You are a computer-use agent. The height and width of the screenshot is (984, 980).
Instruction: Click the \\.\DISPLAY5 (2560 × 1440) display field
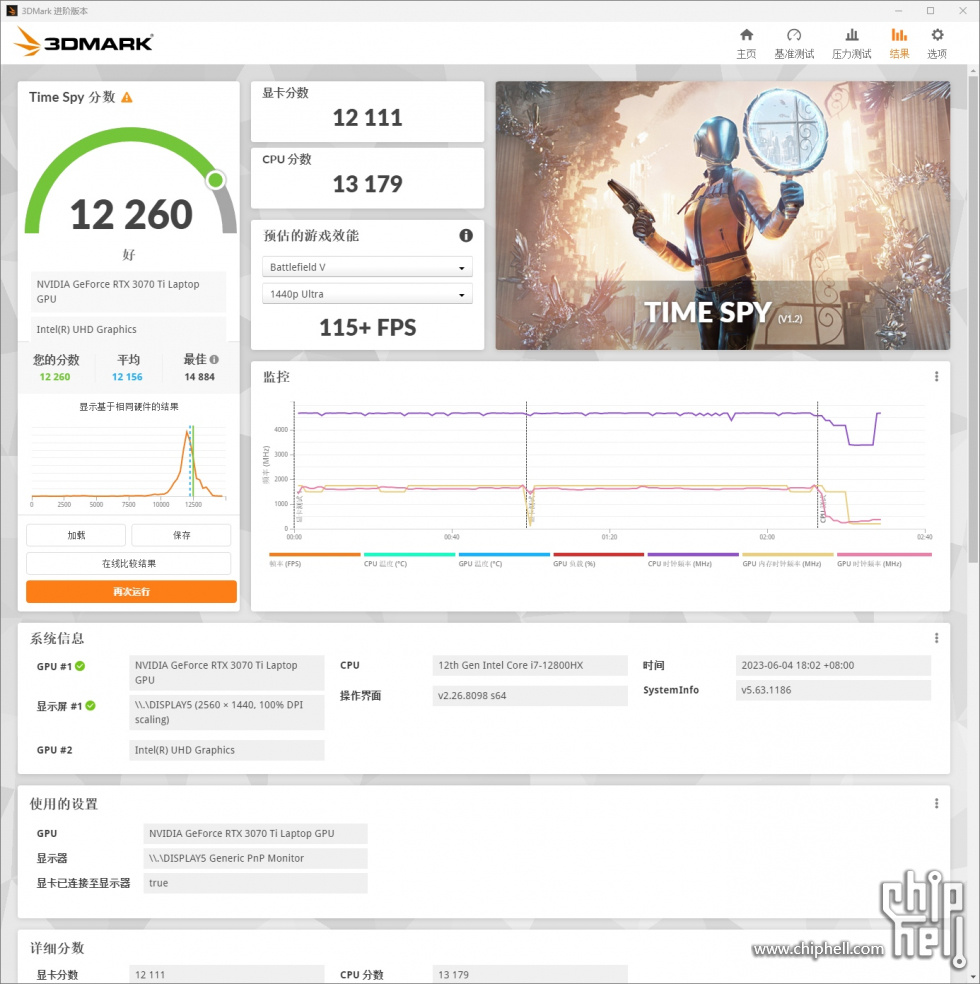point(226,712)
